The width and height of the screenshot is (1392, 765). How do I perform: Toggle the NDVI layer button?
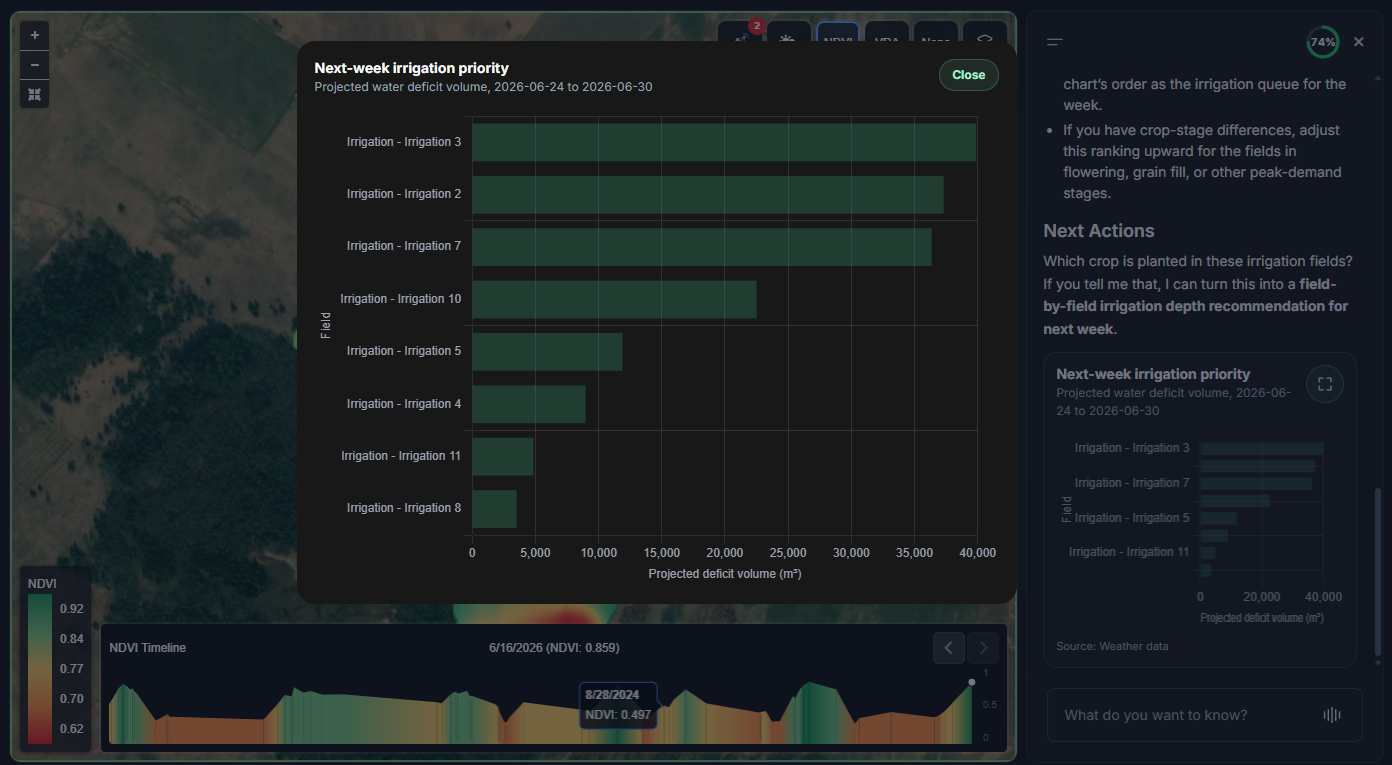point(837,35)
